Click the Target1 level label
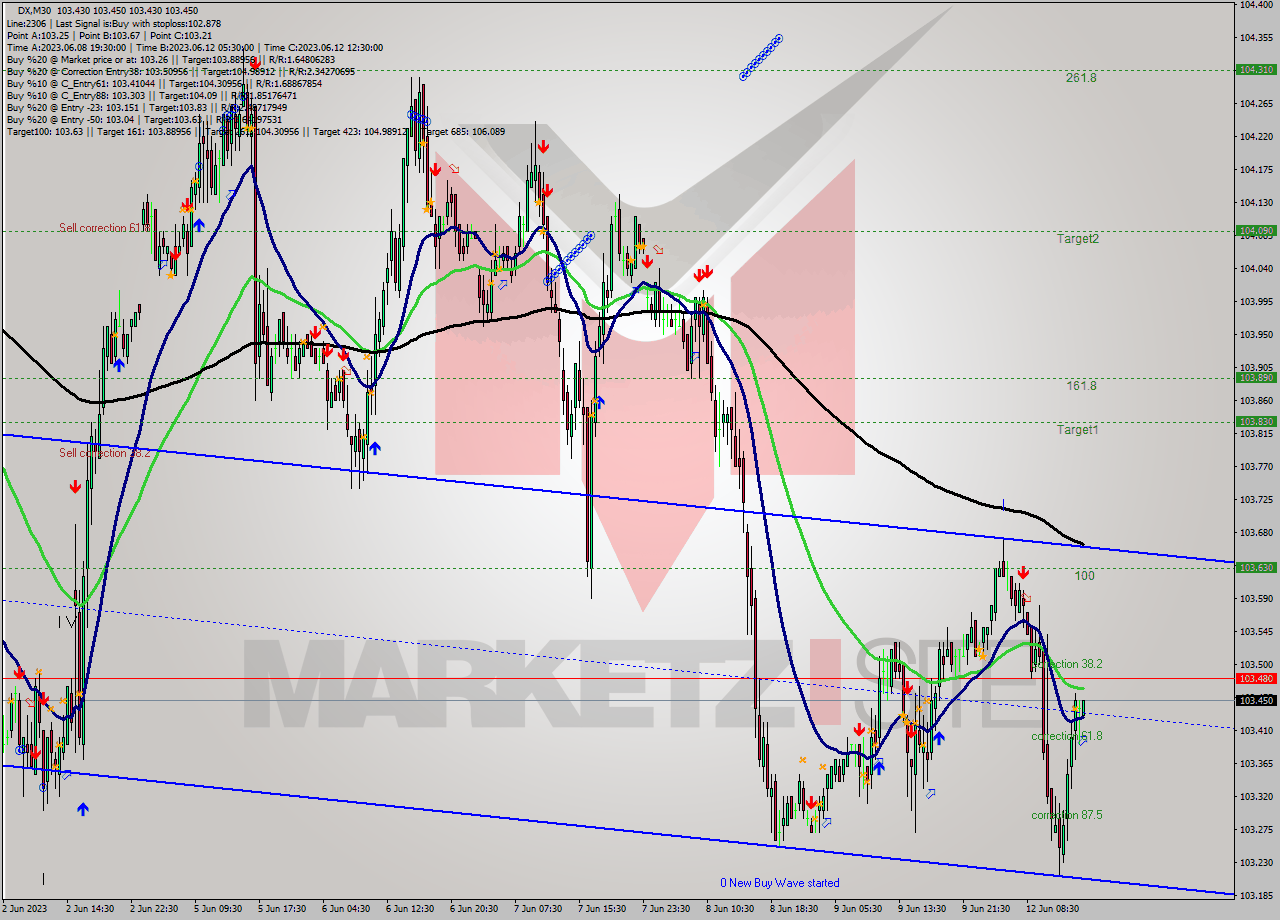 [x=1078, y=429]
